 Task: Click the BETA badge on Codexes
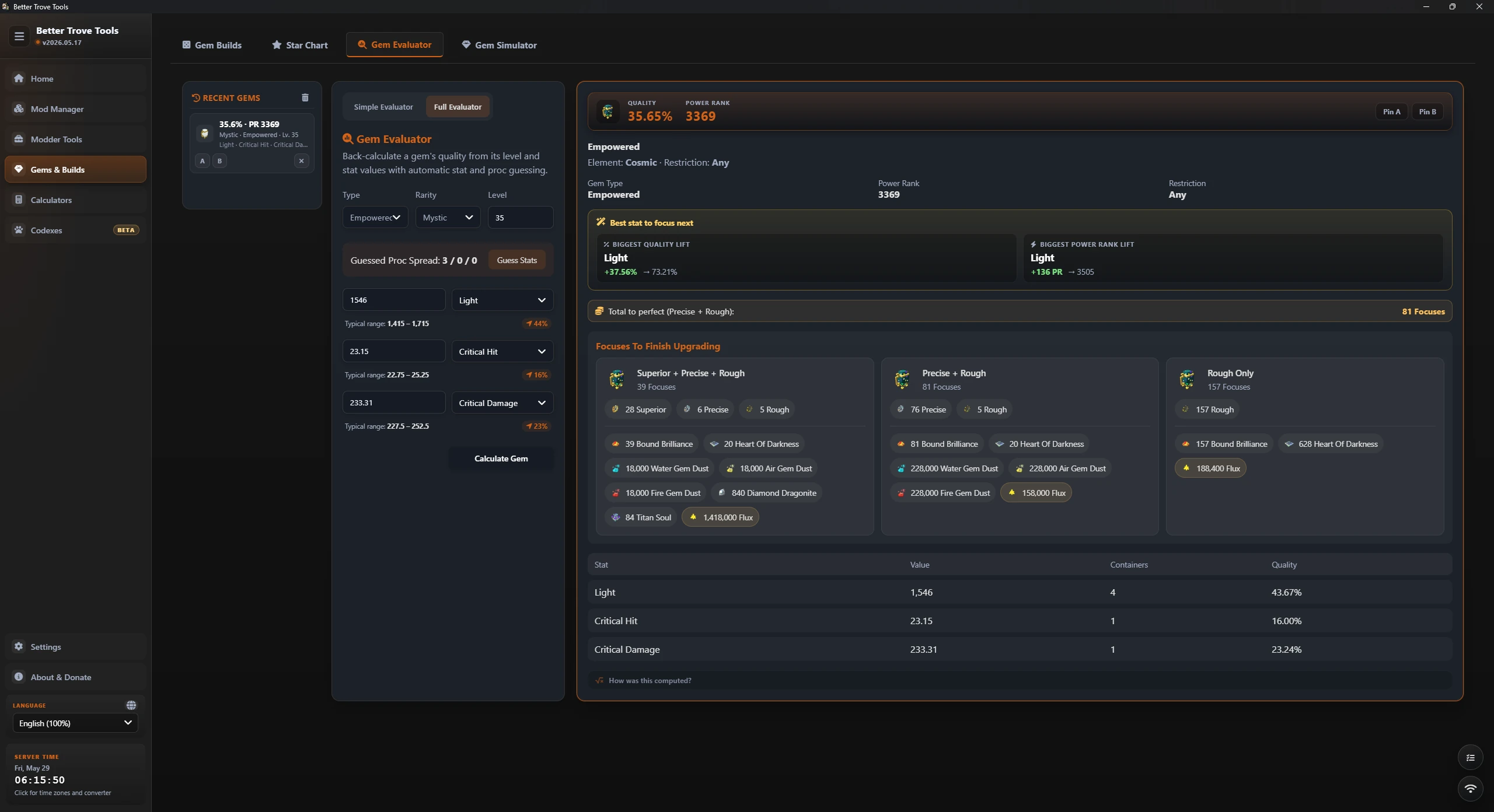[125, 230]
